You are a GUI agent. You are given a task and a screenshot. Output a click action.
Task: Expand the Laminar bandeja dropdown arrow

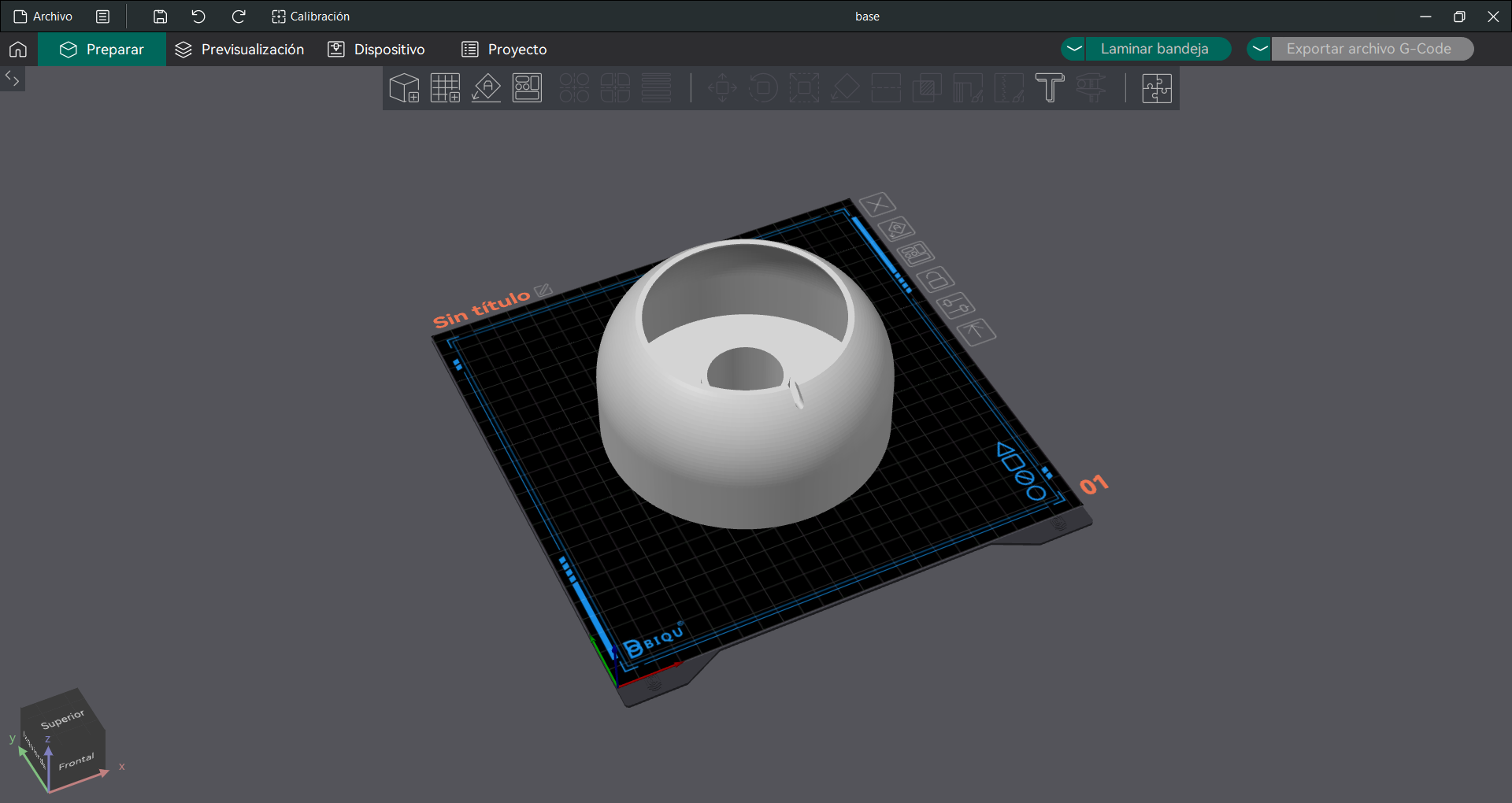click(1073, 49)
